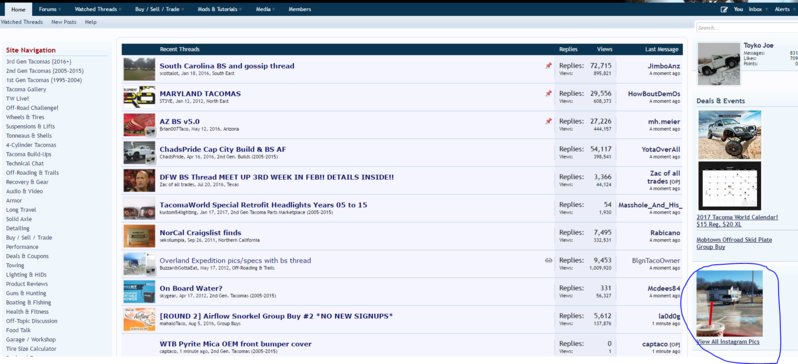Viewport: 798px width, 364px height.
Task: Open Guns & Hunting section
Action: point(26,293)
